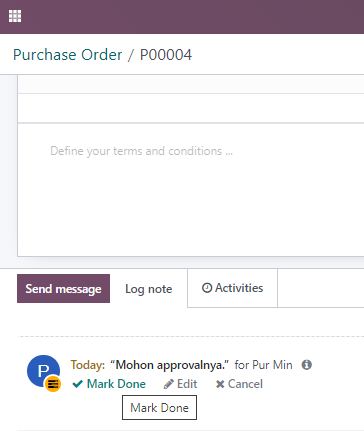Open the Purchase Order breadcrumb link
Viewport: 364px width, 439px height.
68,55
